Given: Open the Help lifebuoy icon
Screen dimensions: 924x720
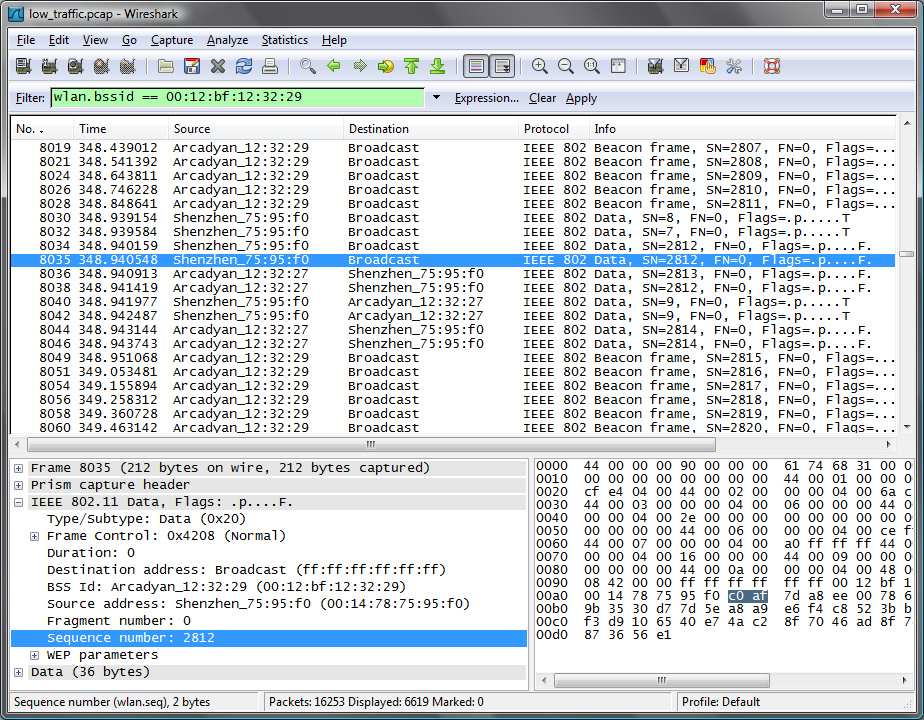Looking at the screenshot, I should pos(771,67).
